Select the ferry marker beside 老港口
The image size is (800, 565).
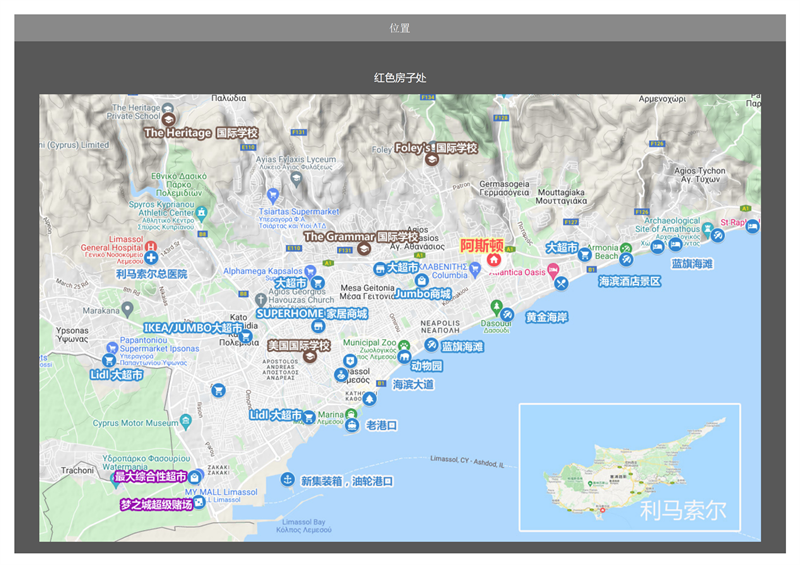pos(352,425)
